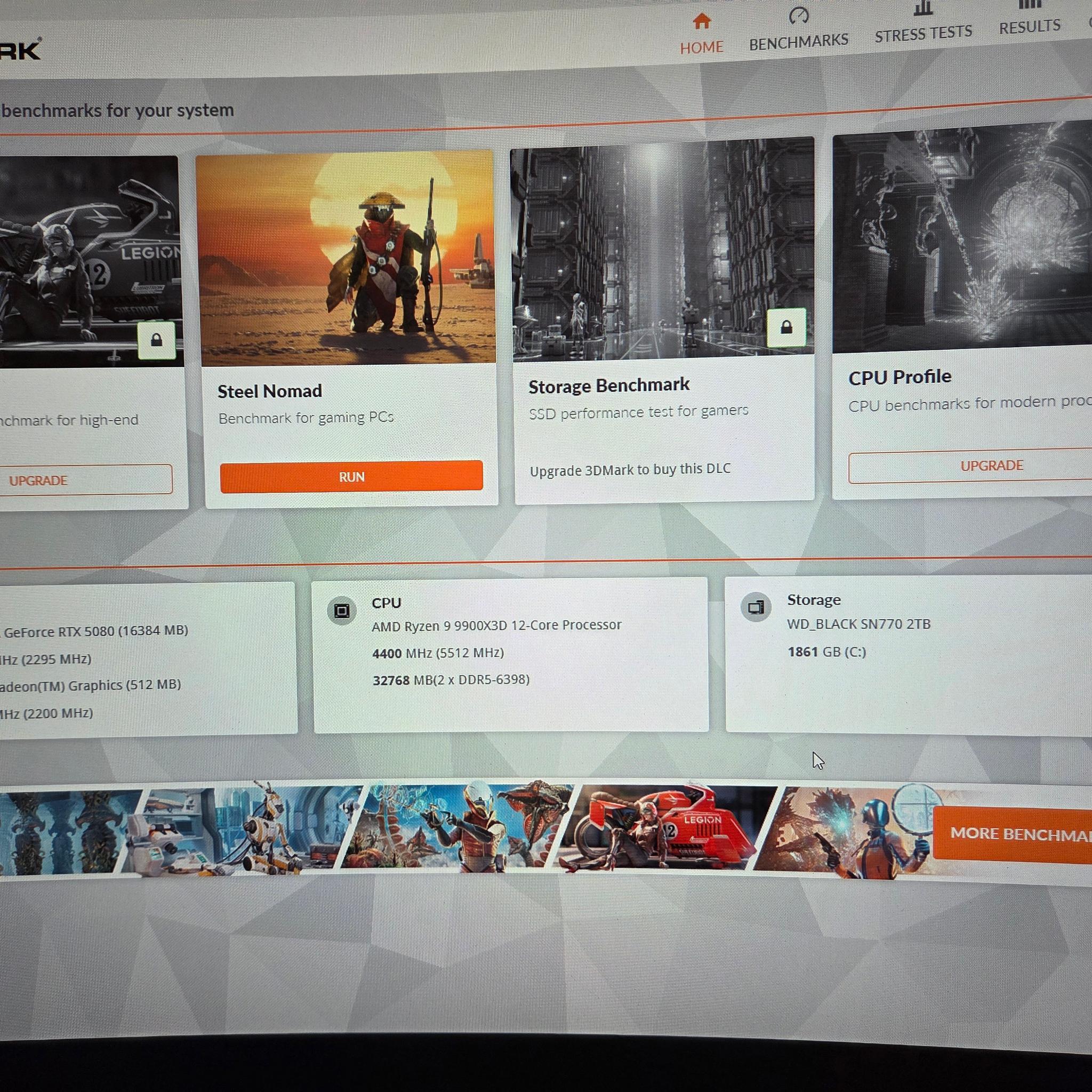This screenshot has height=1092, width=1092.
Task: Click the Storage Benchmark lock icon
Action: [786, 327]
